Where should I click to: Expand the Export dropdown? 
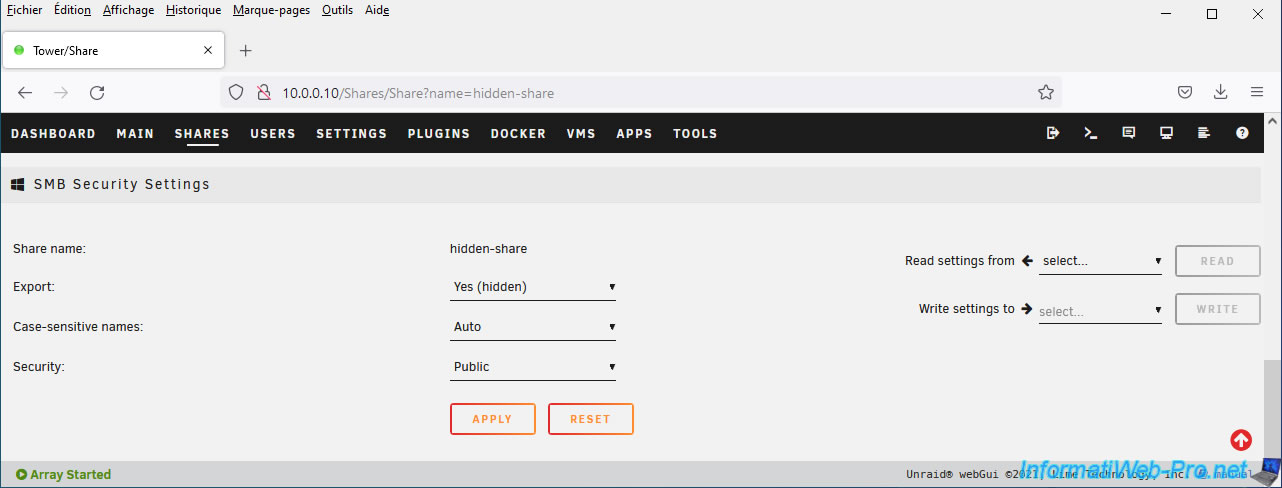(x=533, y=287)
